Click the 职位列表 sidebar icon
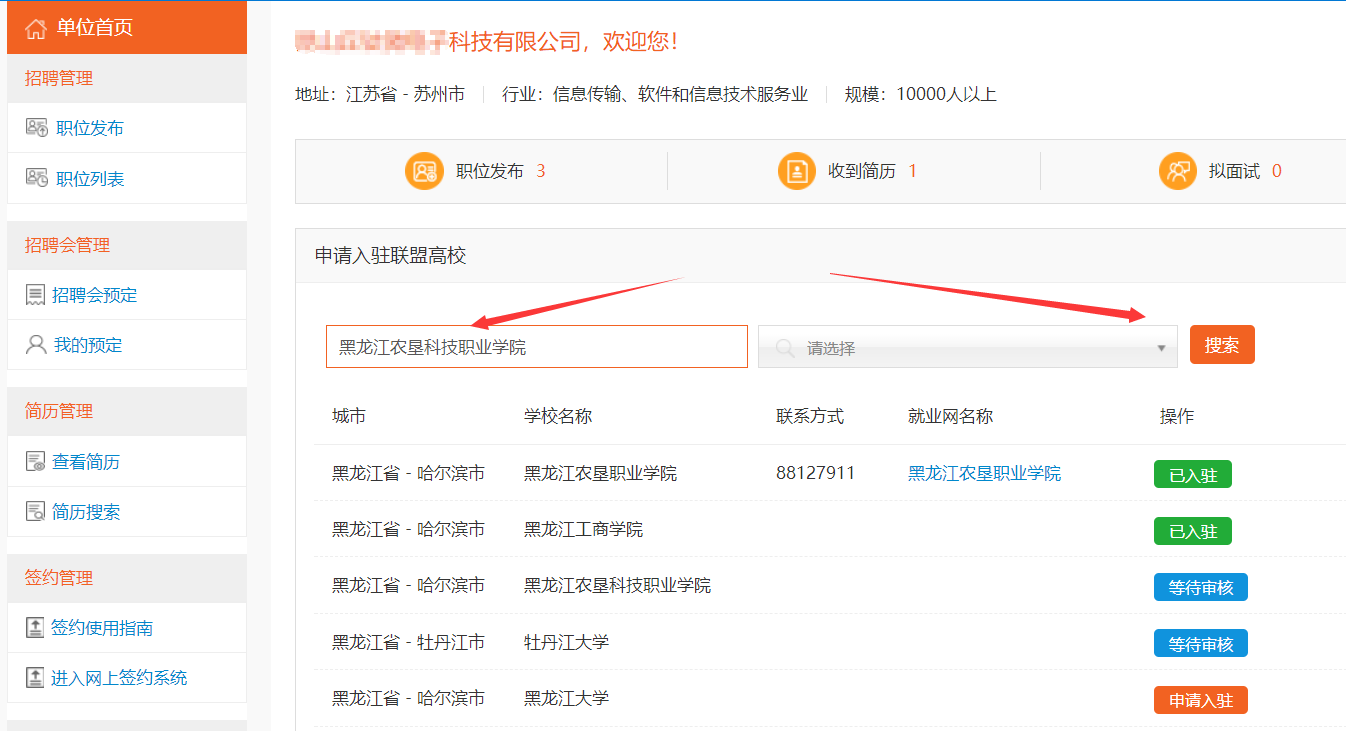 [36, 178]
